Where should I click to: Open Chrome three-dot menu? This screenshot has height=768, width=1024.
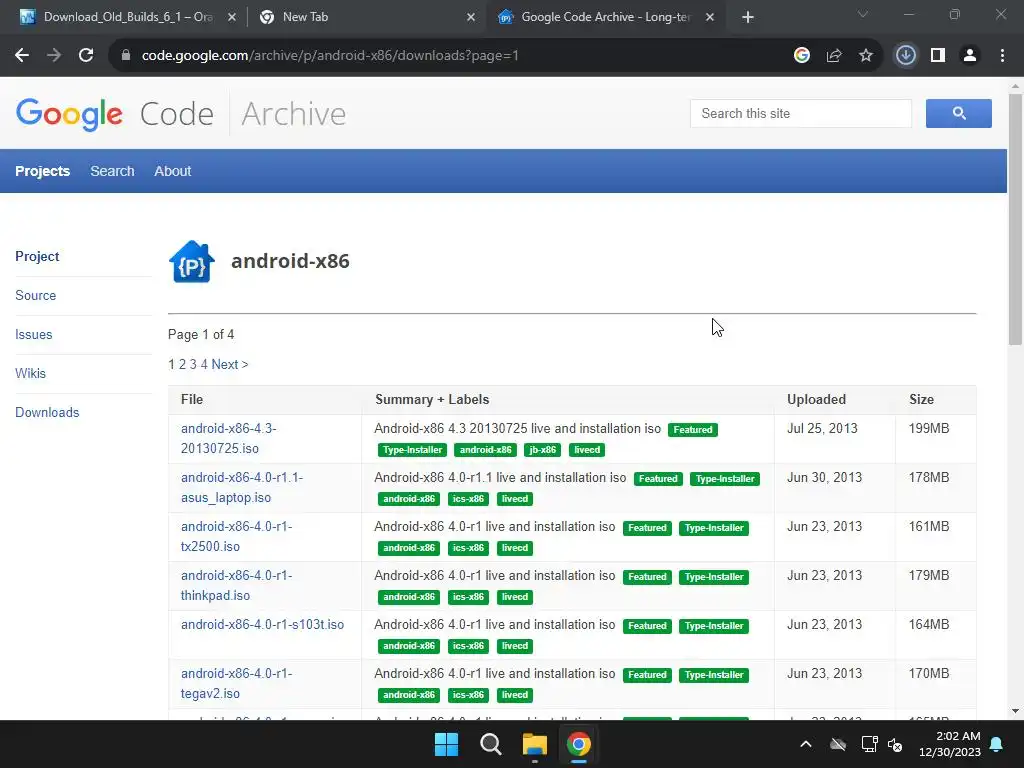(x=1002, y=56)
